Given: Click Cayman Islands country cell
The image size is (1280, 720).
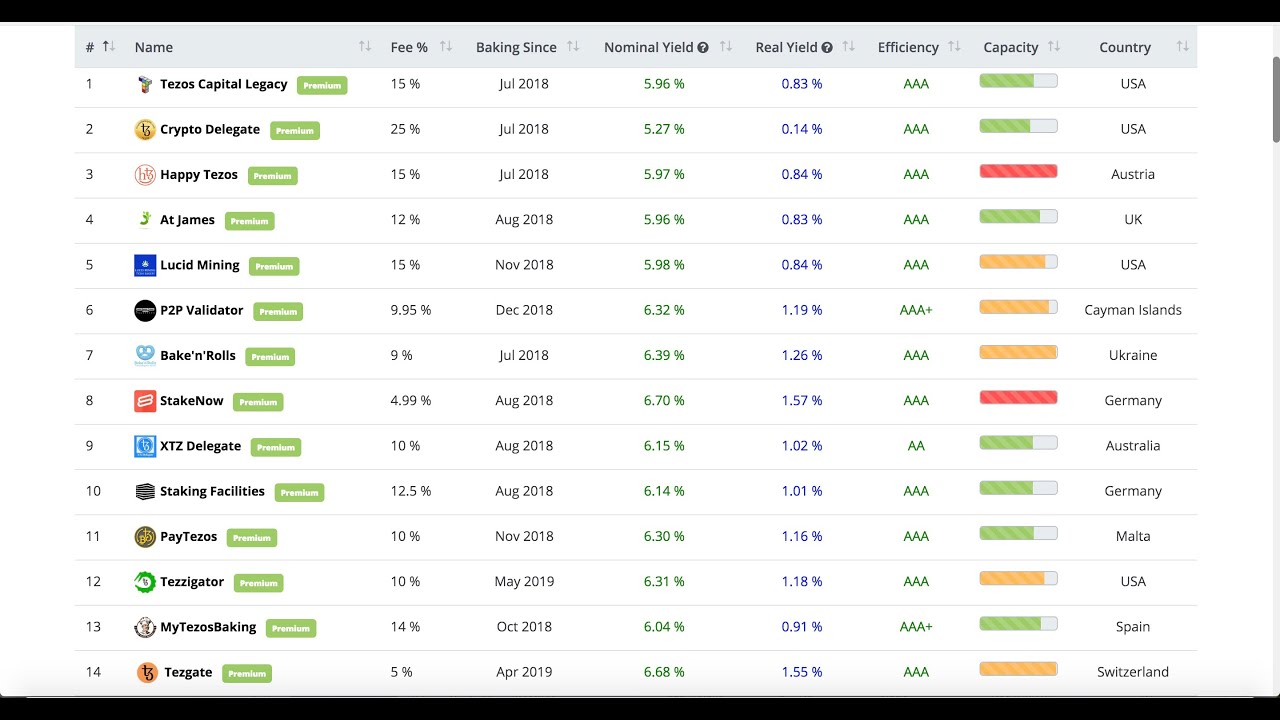Looking at the screenshot, I should tap(1133, 310).
